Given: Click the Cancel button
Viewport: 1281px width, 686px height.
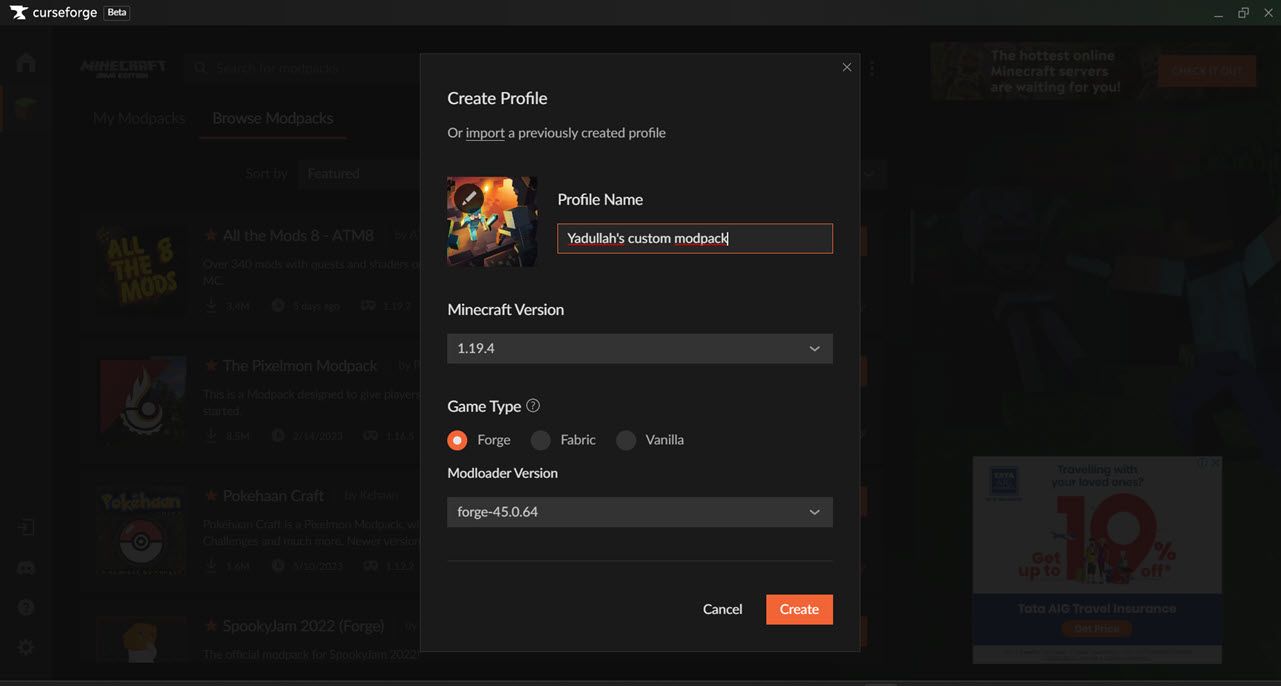Looking at the screenshot, I should click(x=722, y=609).
